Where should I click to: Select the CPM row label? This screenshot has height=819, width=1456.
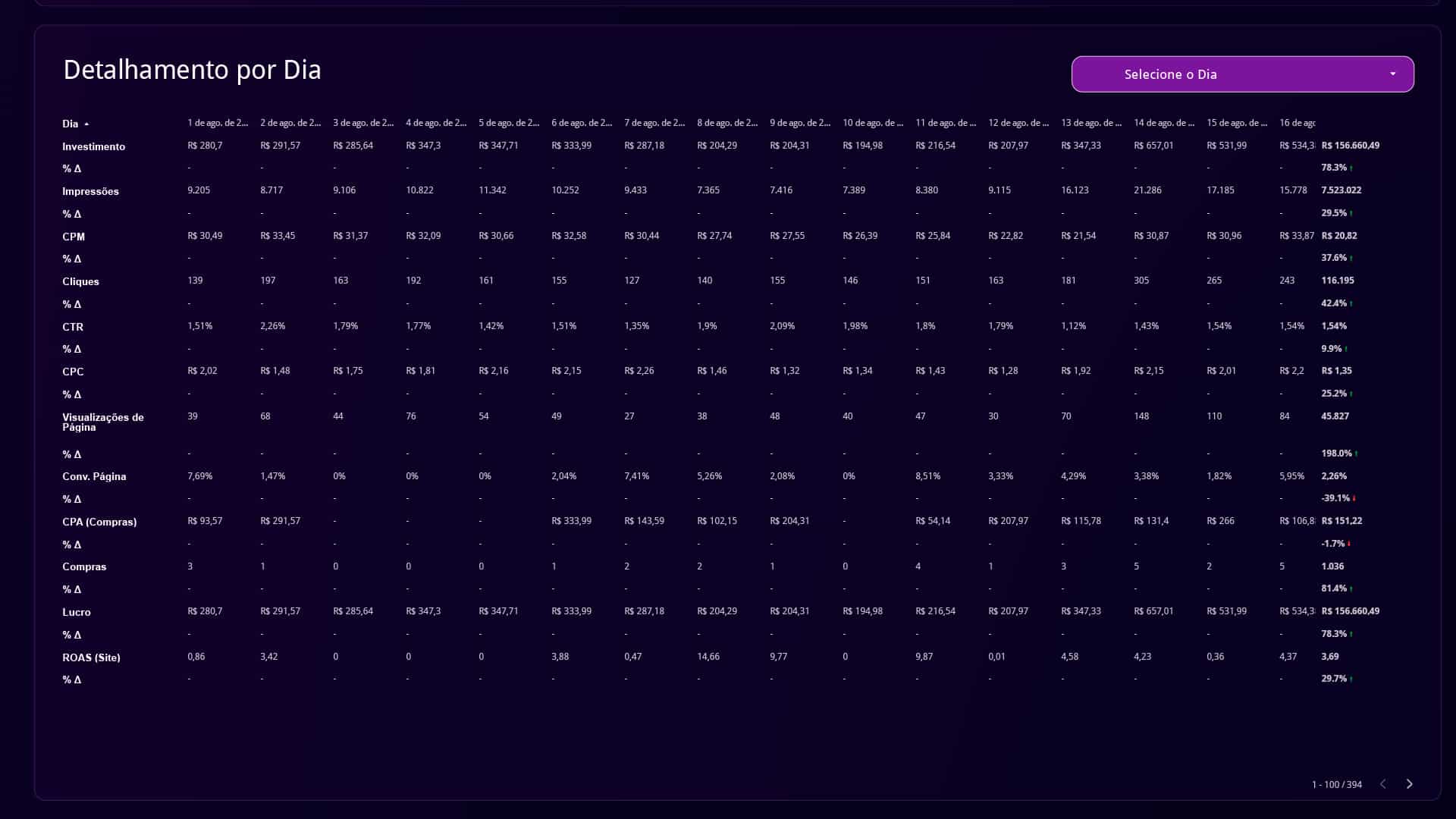click(x=74, y=237)
